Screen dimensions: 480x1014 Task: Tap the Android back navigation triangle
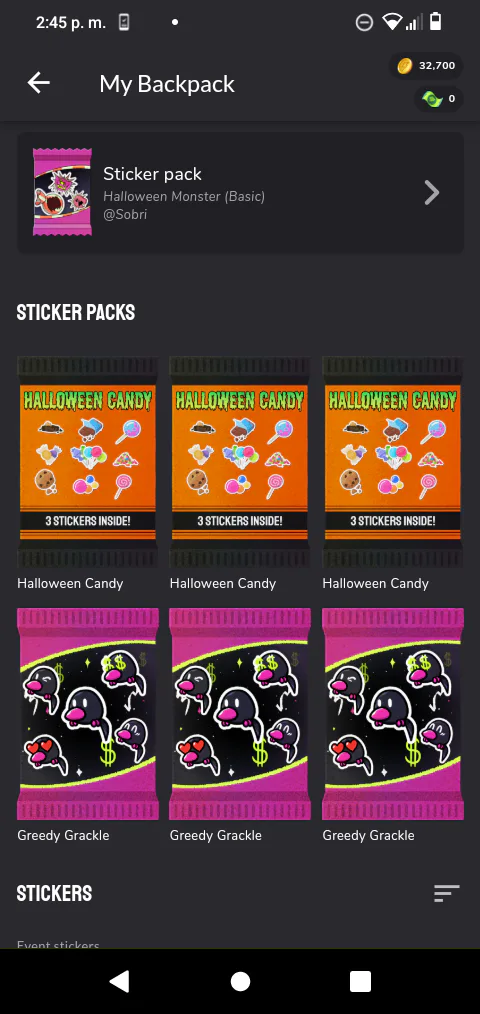click(119, 981)
